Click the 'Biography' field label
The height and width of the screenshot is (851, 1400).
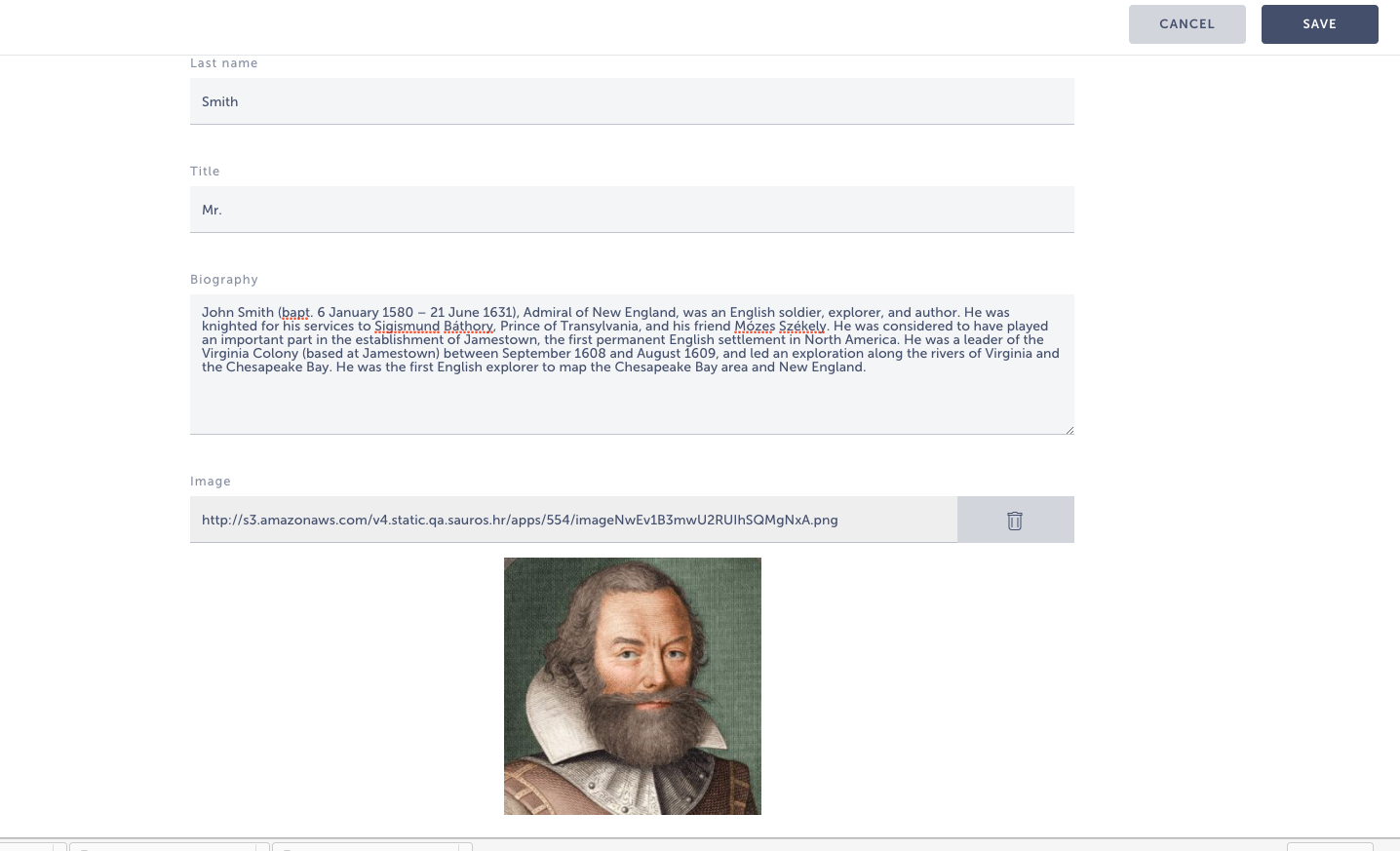(x=224, y=280)
